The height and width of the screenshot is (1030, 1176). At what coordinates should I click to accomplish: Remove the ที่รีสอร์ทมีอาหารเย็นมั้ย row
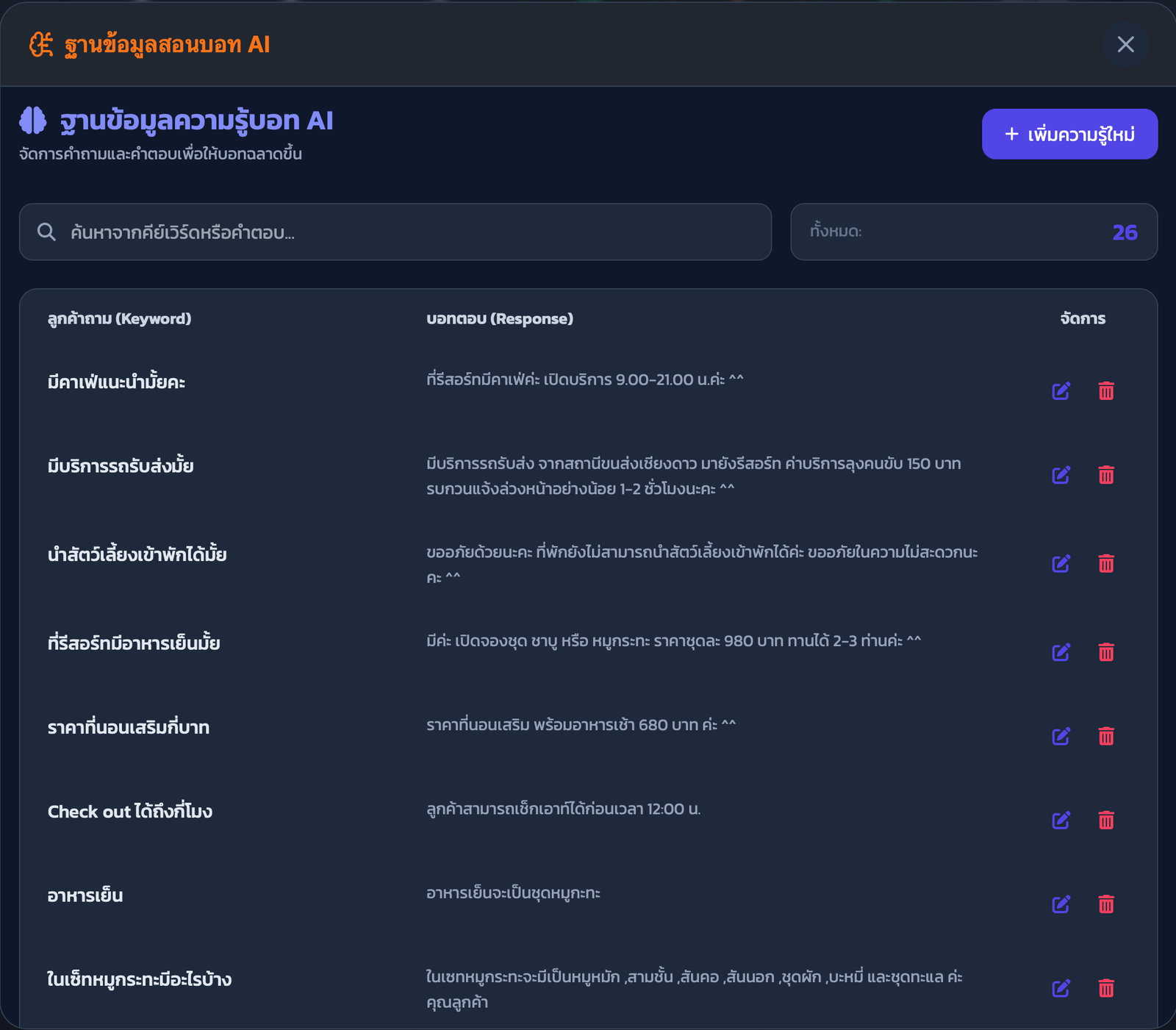click(x=1105, y=652)
